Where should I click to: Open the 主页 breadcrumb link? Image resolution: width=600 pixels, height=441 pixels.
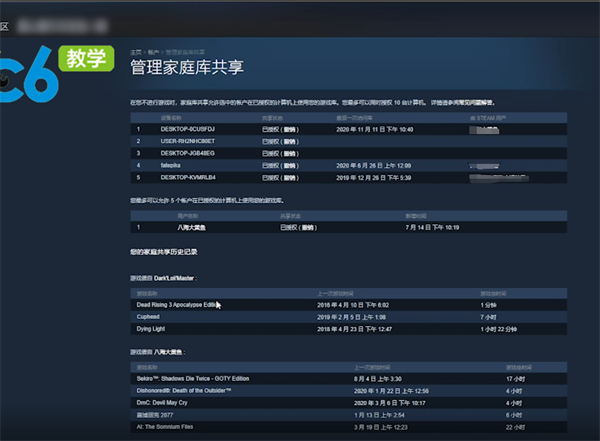135,52
